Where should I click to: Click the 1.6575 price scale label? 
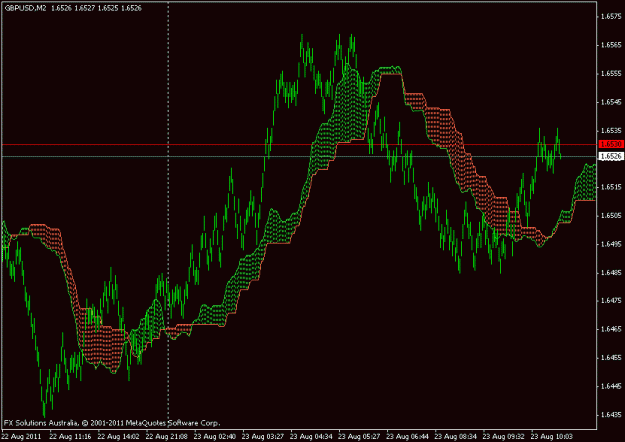tap(611, 16)
